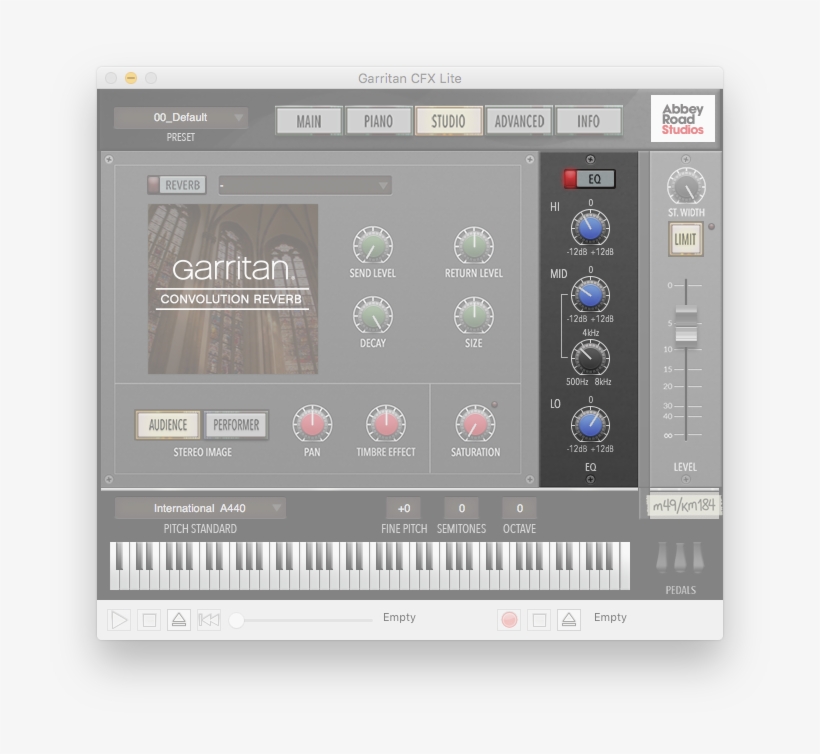Adjust the Timbre Effect knob
This screenshot has width=820, height=754.
pos(386,425)
